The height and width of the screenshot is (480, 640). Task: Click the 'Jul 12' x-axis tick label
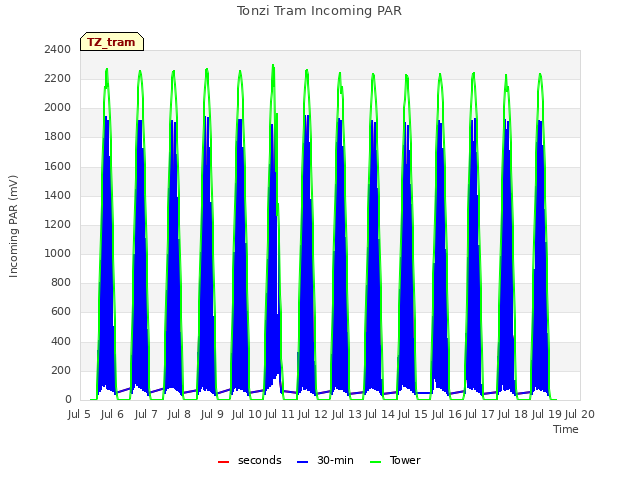tap(313, 414)
